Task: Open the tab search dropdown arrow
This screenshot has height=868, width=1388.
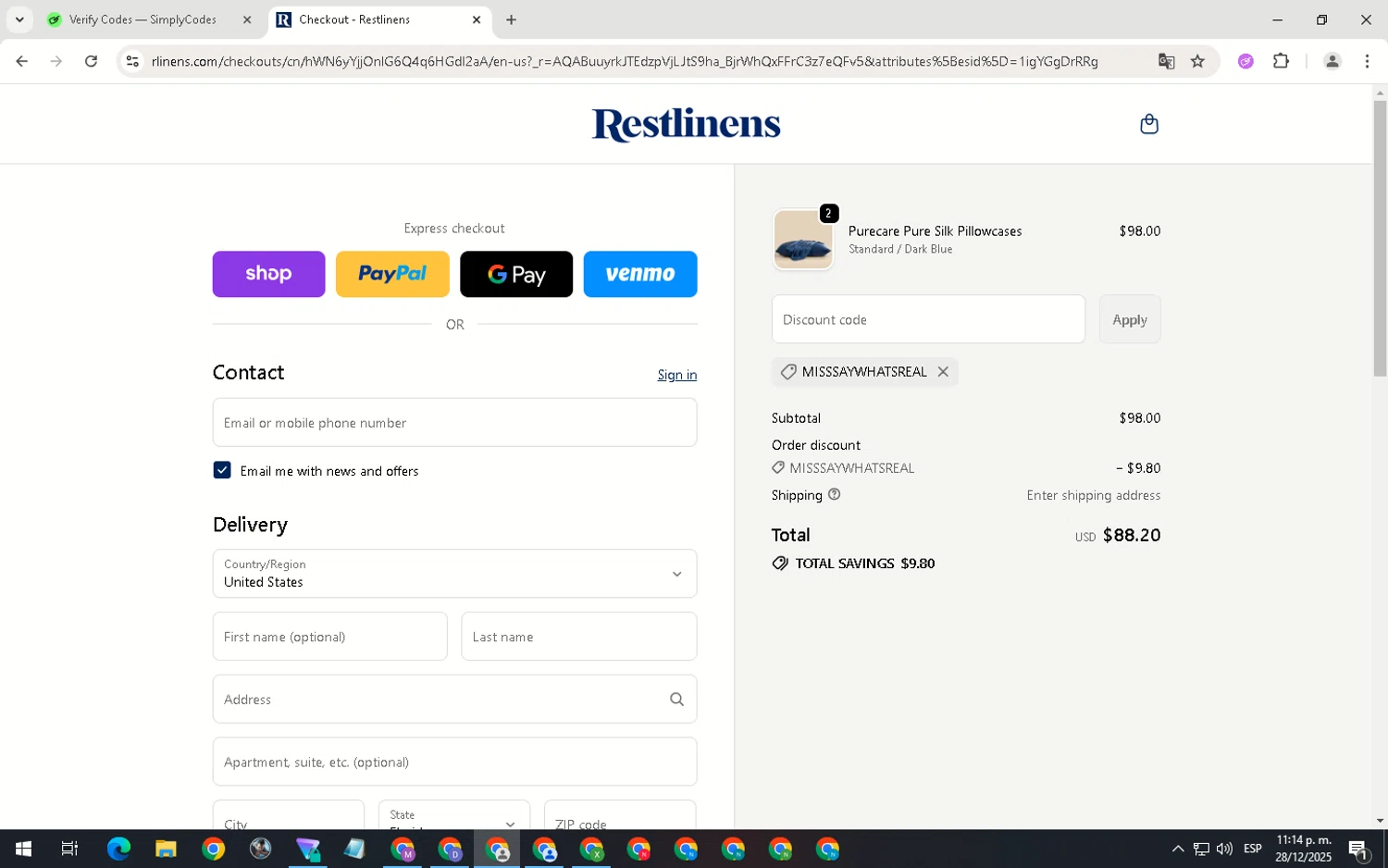Action: click(19, 19)
